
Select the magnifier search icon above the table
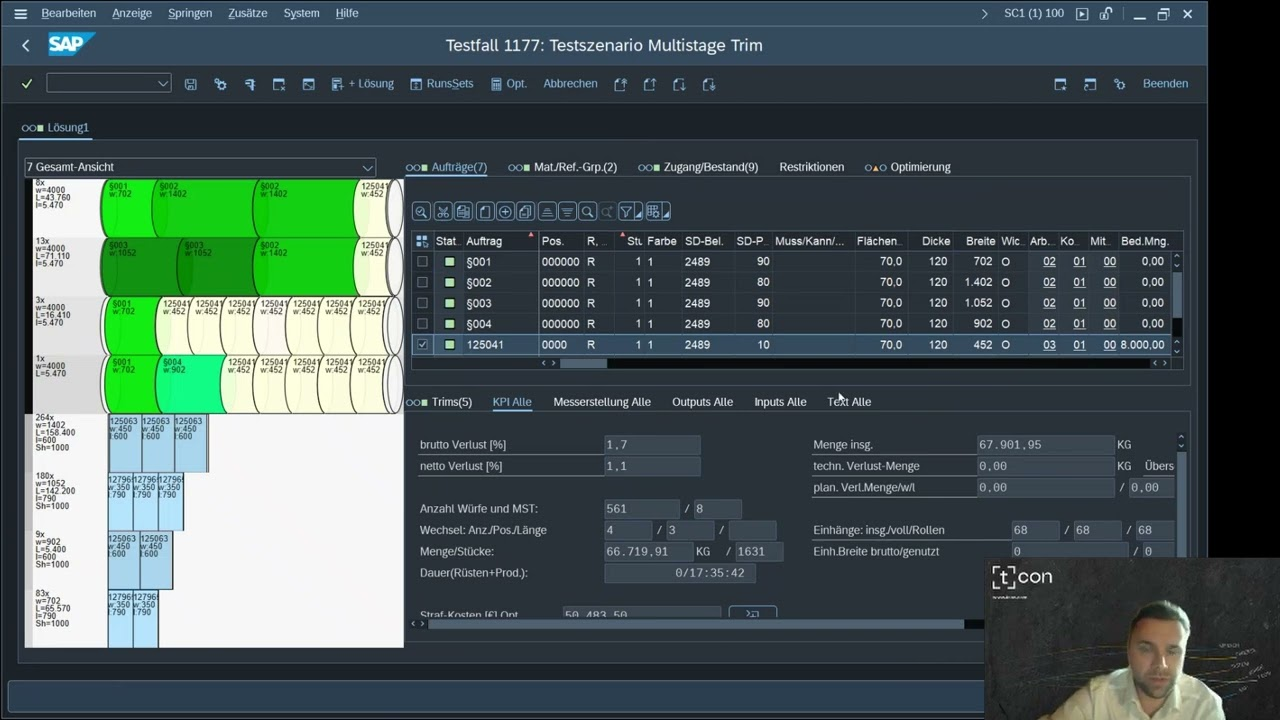[586, 211]
